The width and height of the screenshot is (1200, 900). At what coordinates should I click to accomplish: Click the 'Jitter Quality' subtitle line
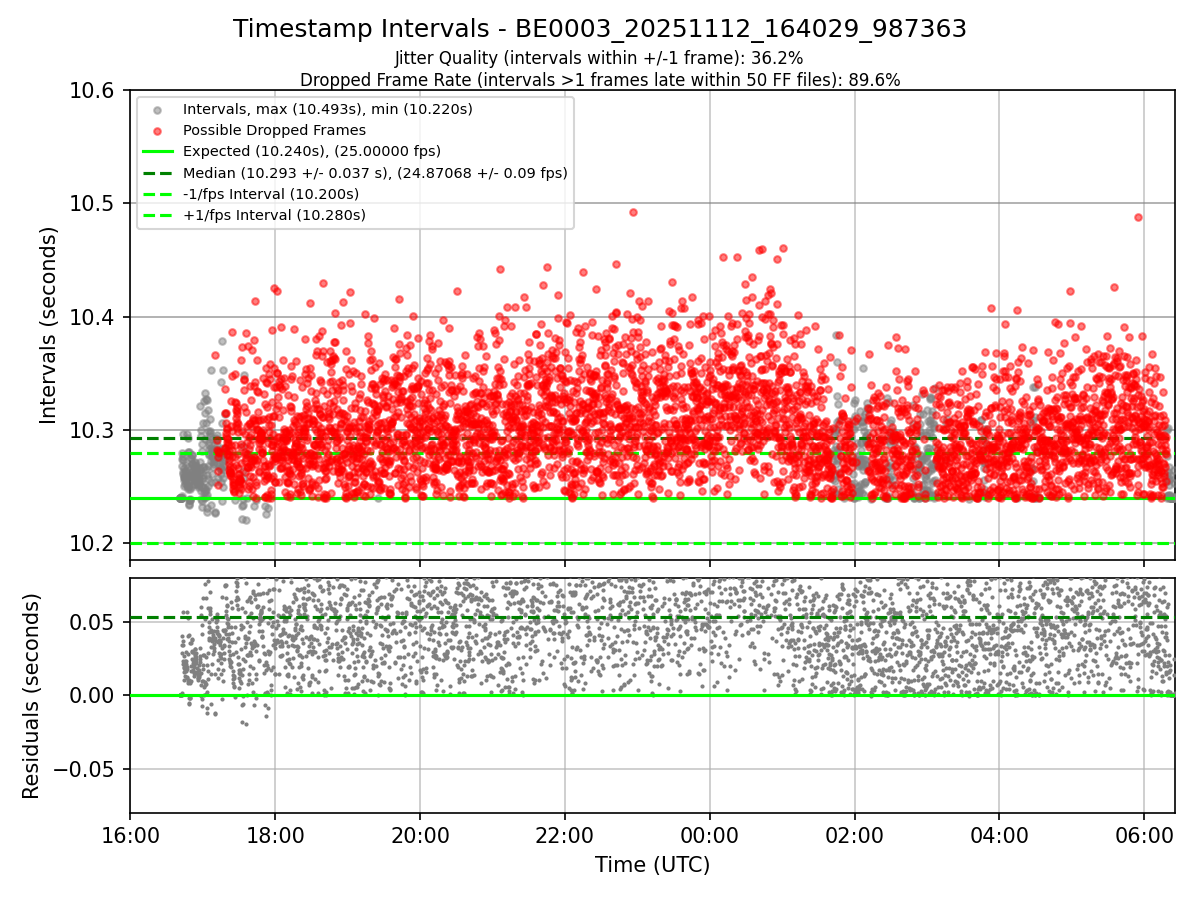[599, 58]
